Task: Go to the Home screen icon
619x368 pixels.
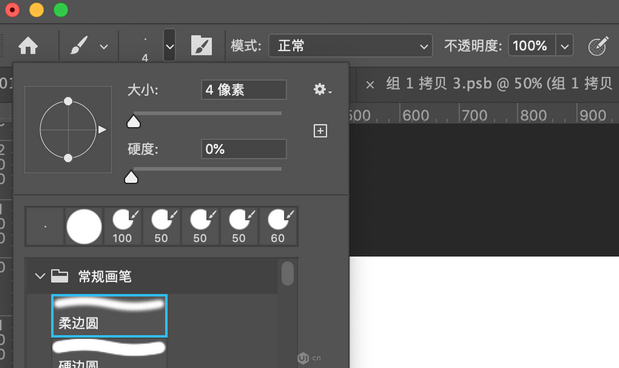Action: point(28,46)
